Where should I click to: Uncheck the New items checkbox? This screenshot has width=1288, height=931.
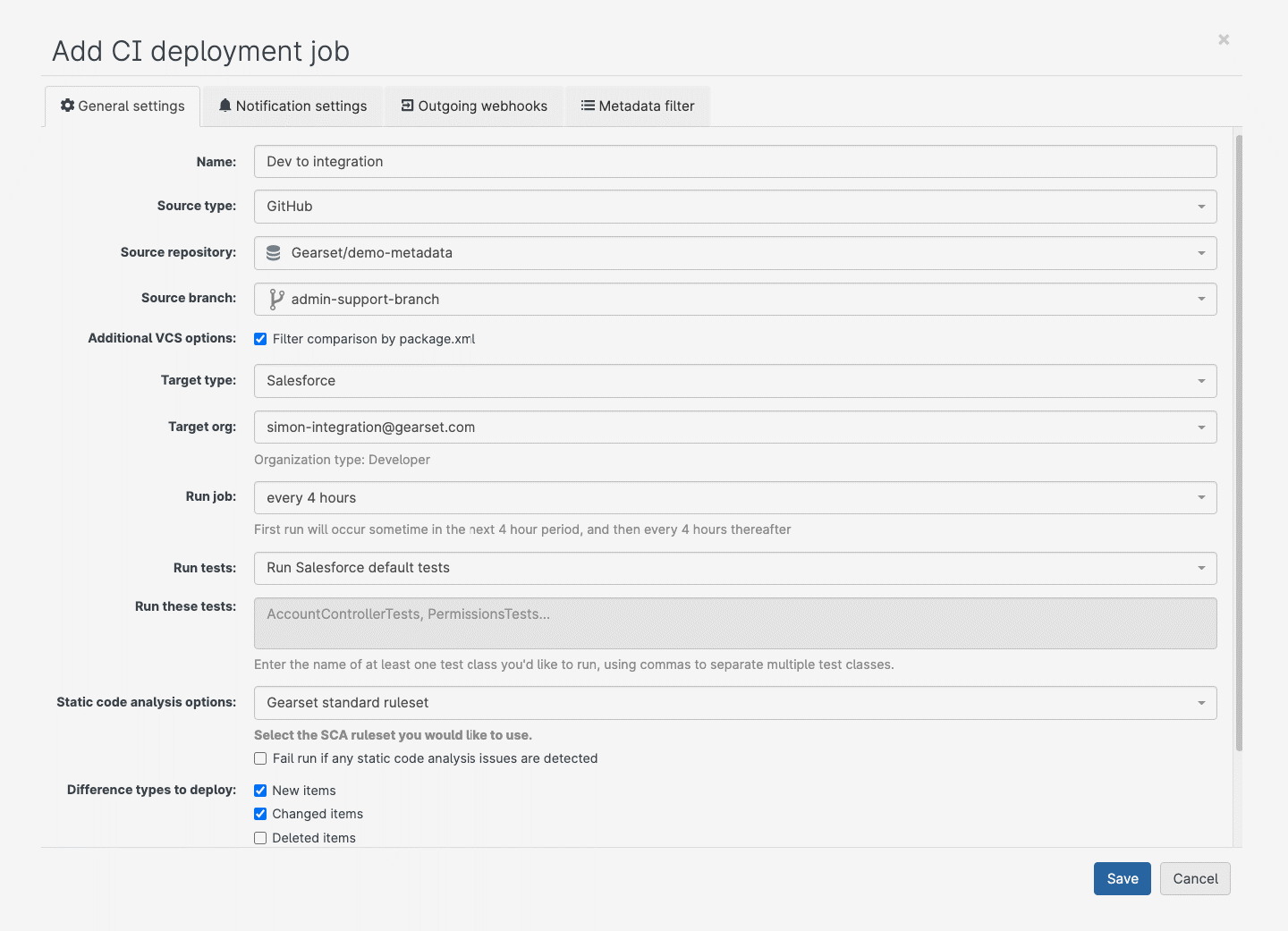coord(260,791)
